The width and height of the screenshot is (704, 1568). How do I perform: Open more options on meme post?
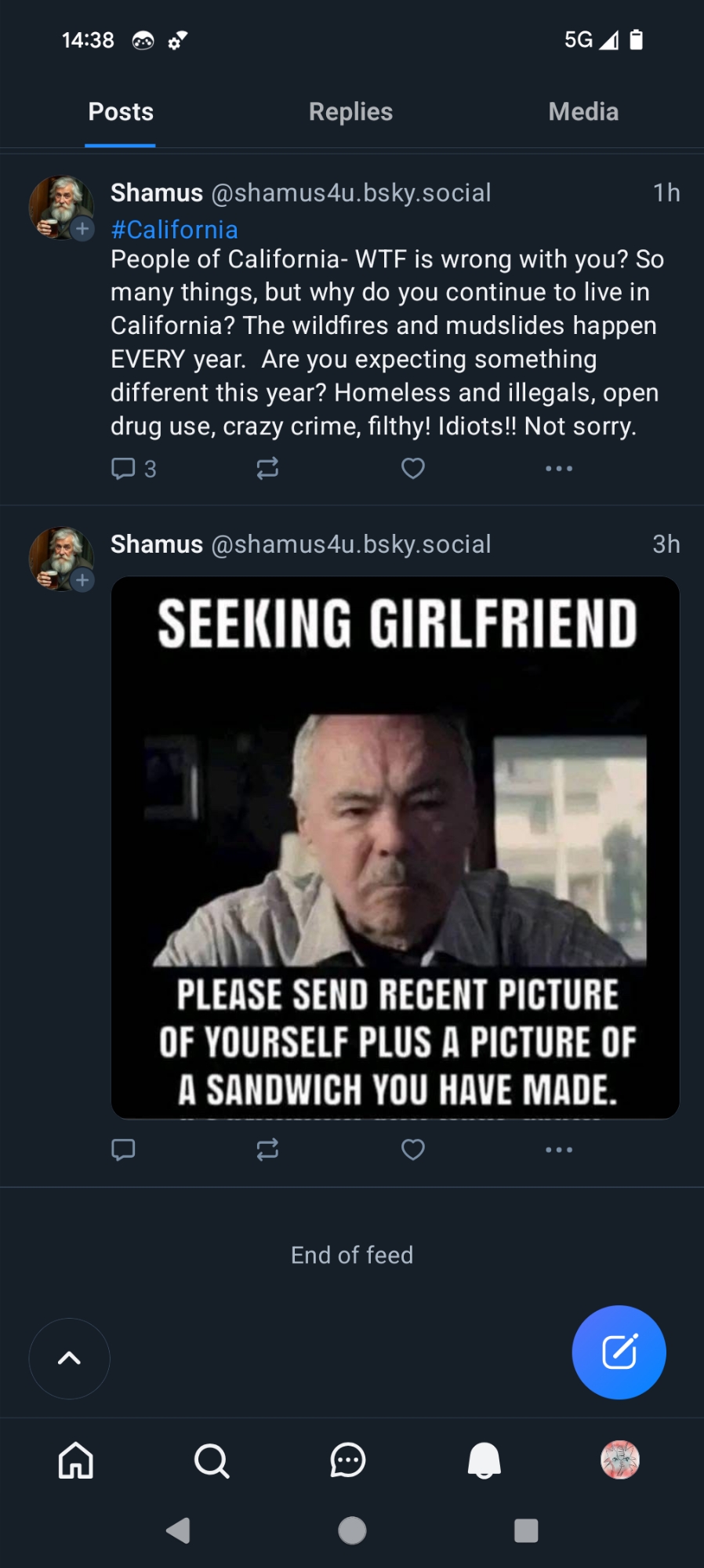559,1149
